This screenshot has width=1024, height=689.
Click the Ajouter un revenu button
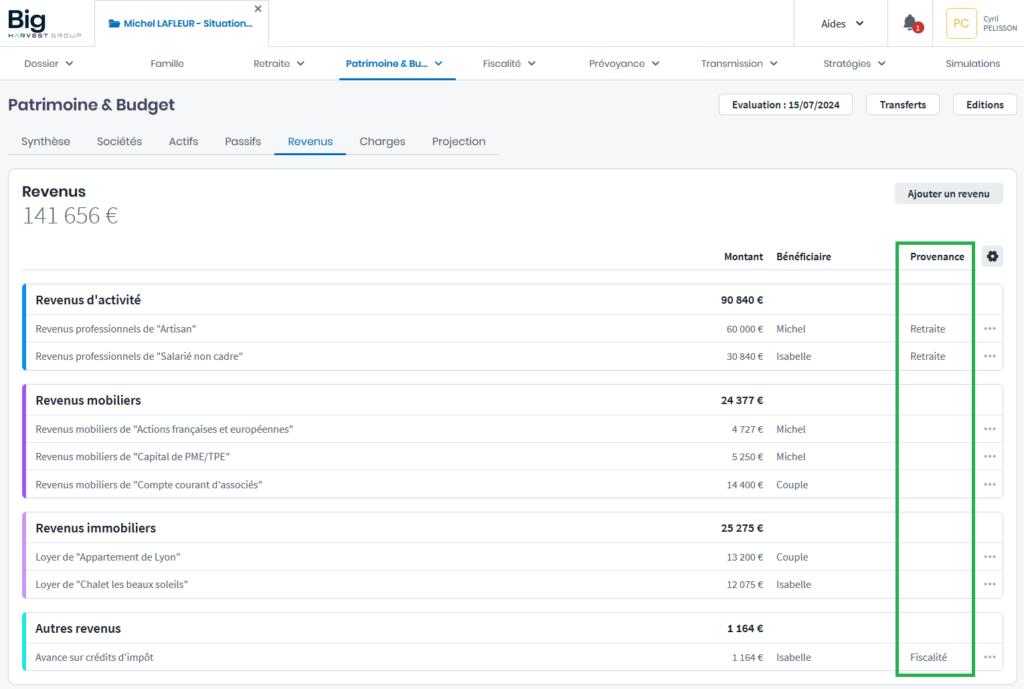tap(948, 194)
